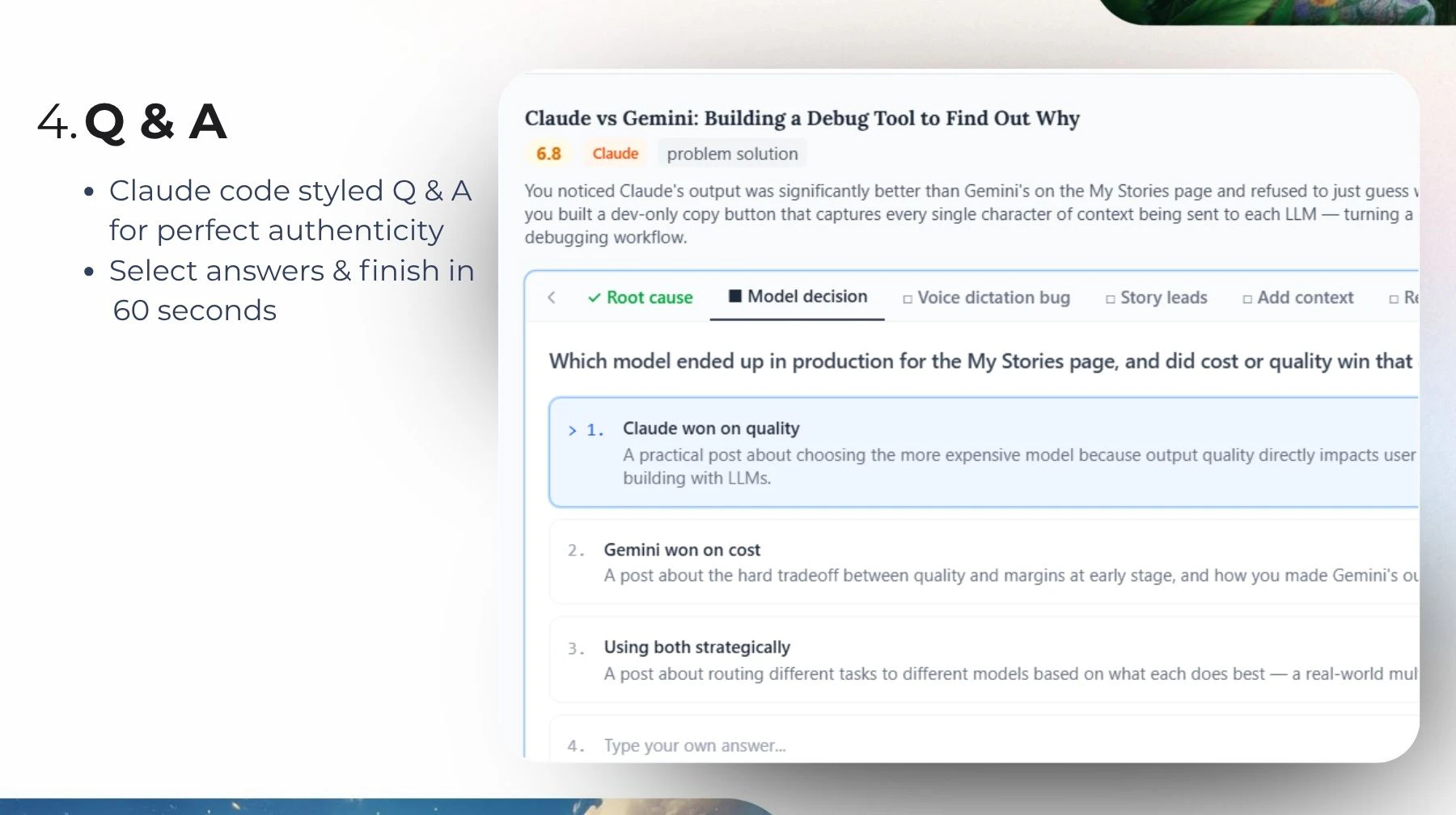This screenshot has width=1456, height=815.
Task: Click the 6.8 score badge
Action: pos(548,154)
